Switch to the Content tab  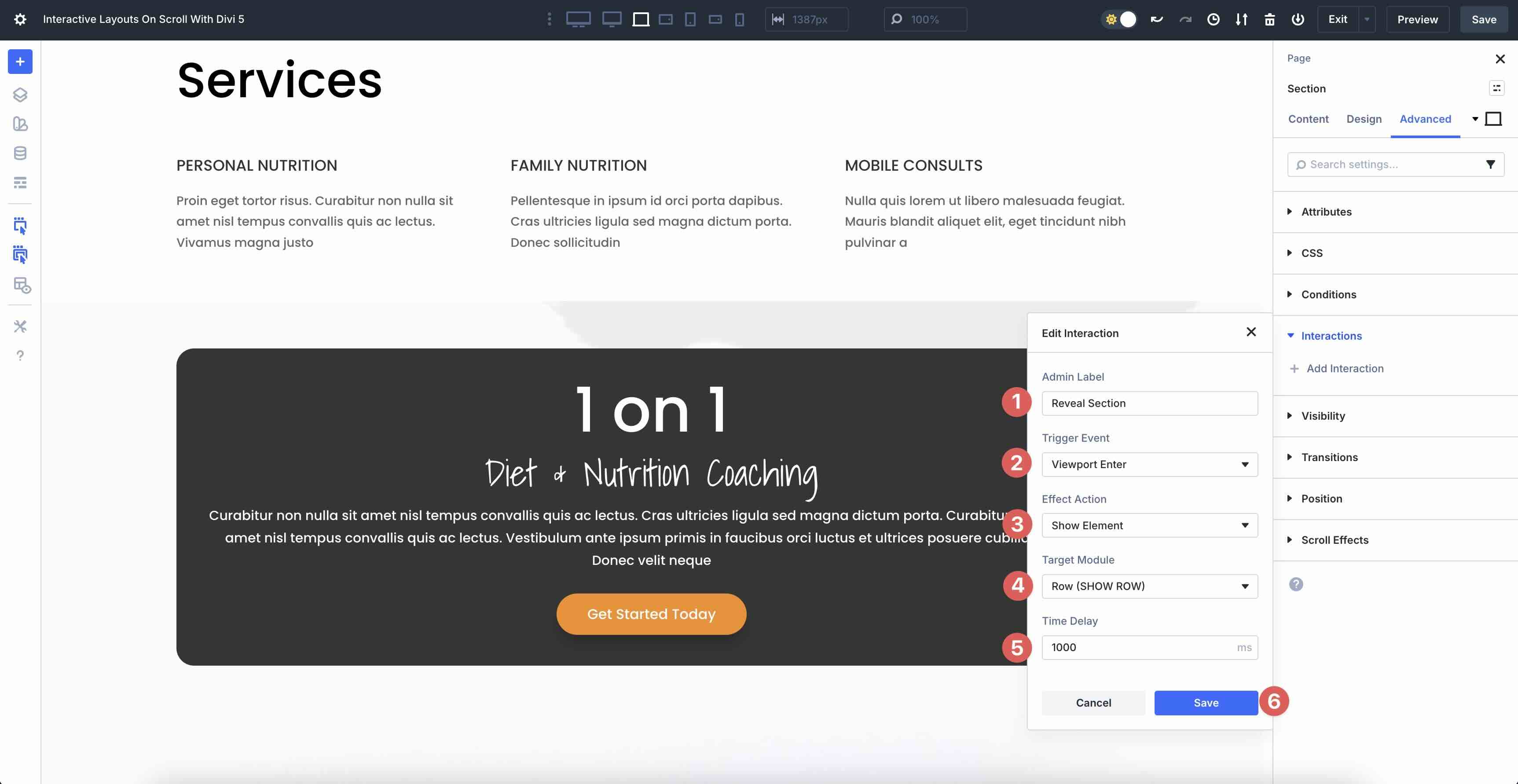(x=1308, y=119)
